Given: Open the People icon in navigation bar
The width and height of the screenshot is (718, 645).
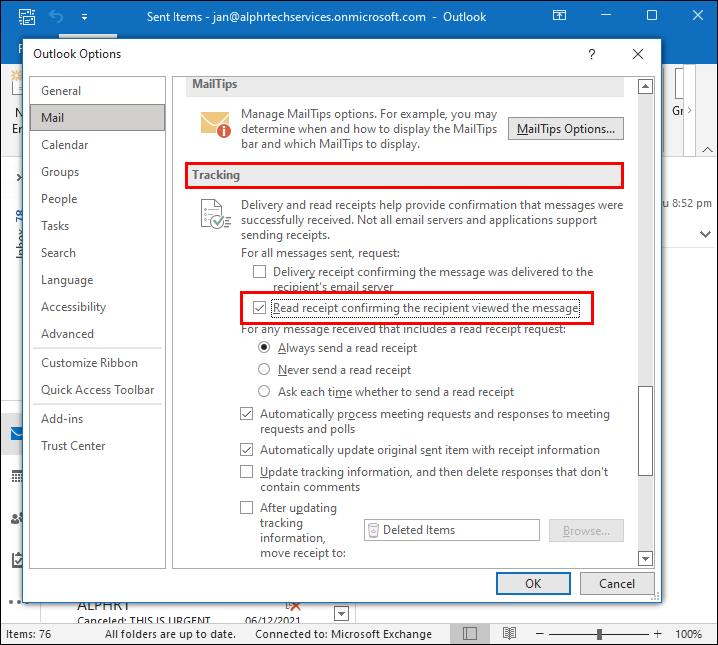Looking at the screenshot, I should point(16,518).
